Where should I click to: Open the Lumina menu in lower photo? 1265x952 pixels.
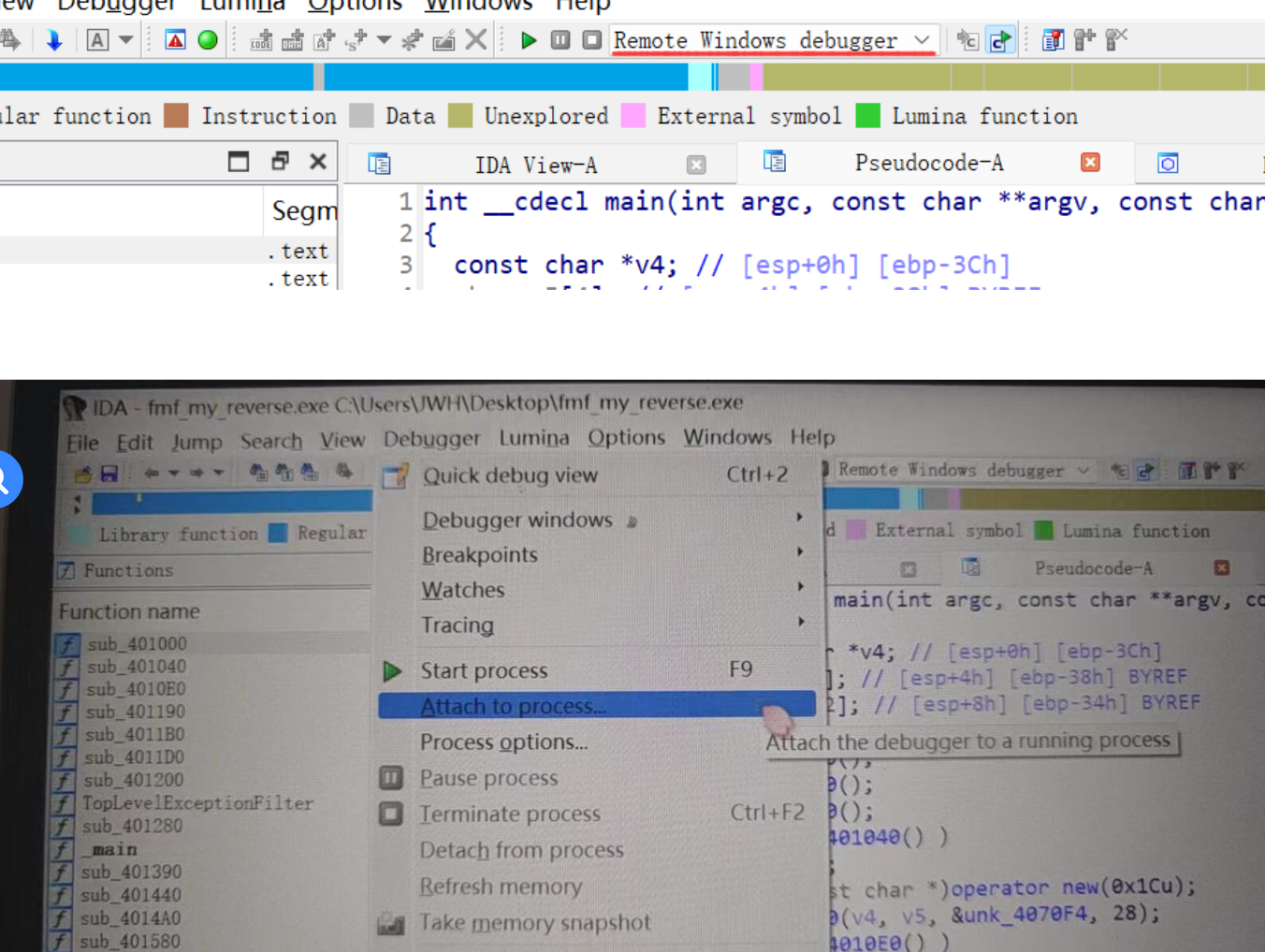point(533,438)
